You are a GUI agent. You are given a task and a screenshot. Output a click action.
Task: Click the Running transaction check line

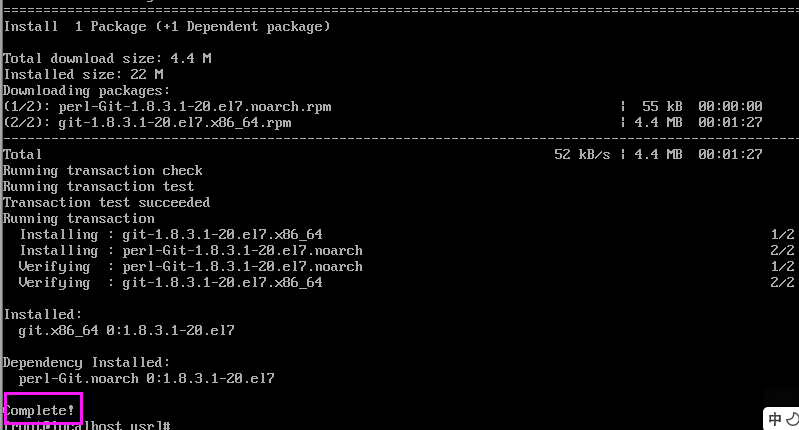pyautogui.click(x=103, y=170)
